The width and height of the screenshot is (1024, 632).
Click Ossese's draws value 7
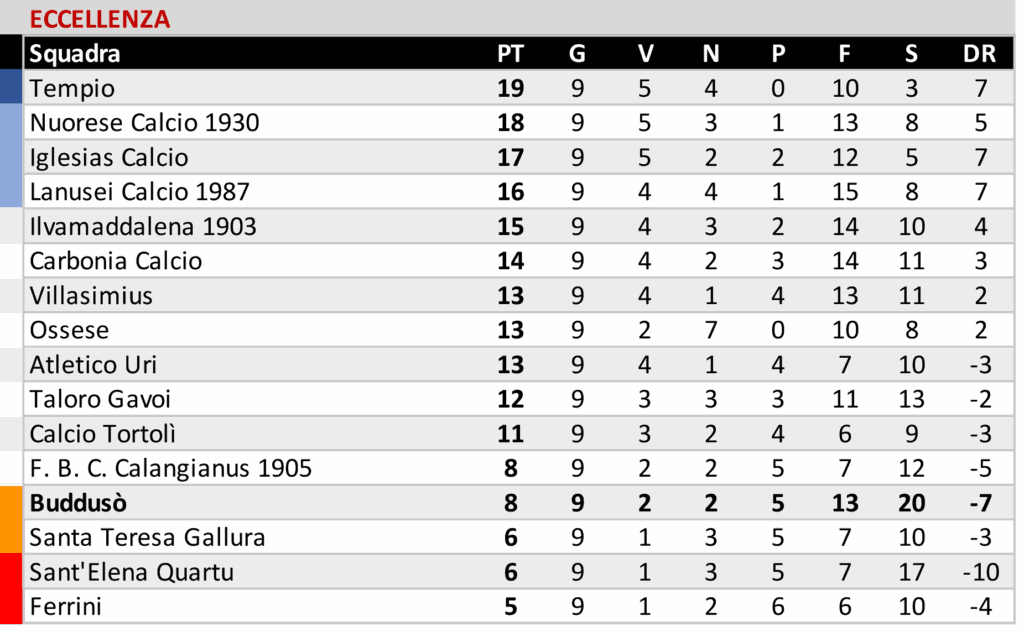711,331
